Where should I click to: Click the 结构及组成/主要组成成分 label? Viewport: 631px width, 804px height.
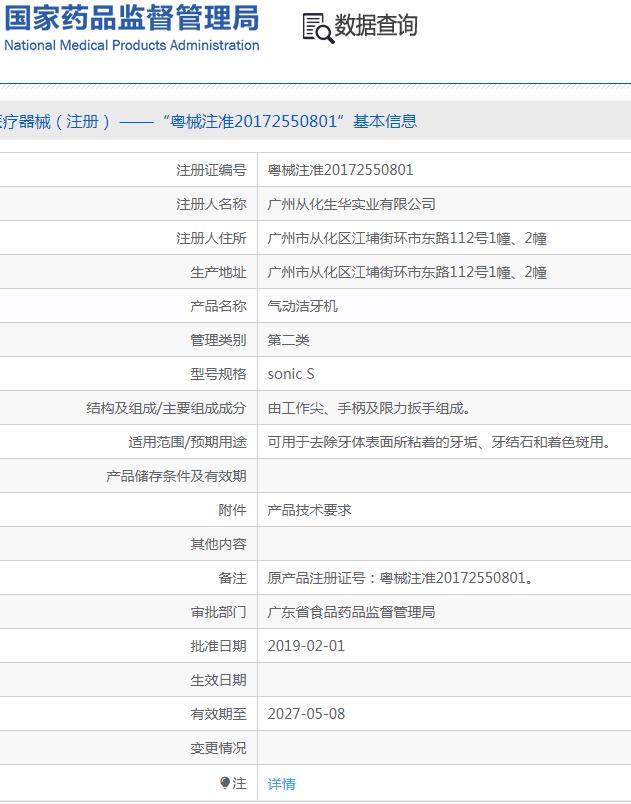click(167, 408)
